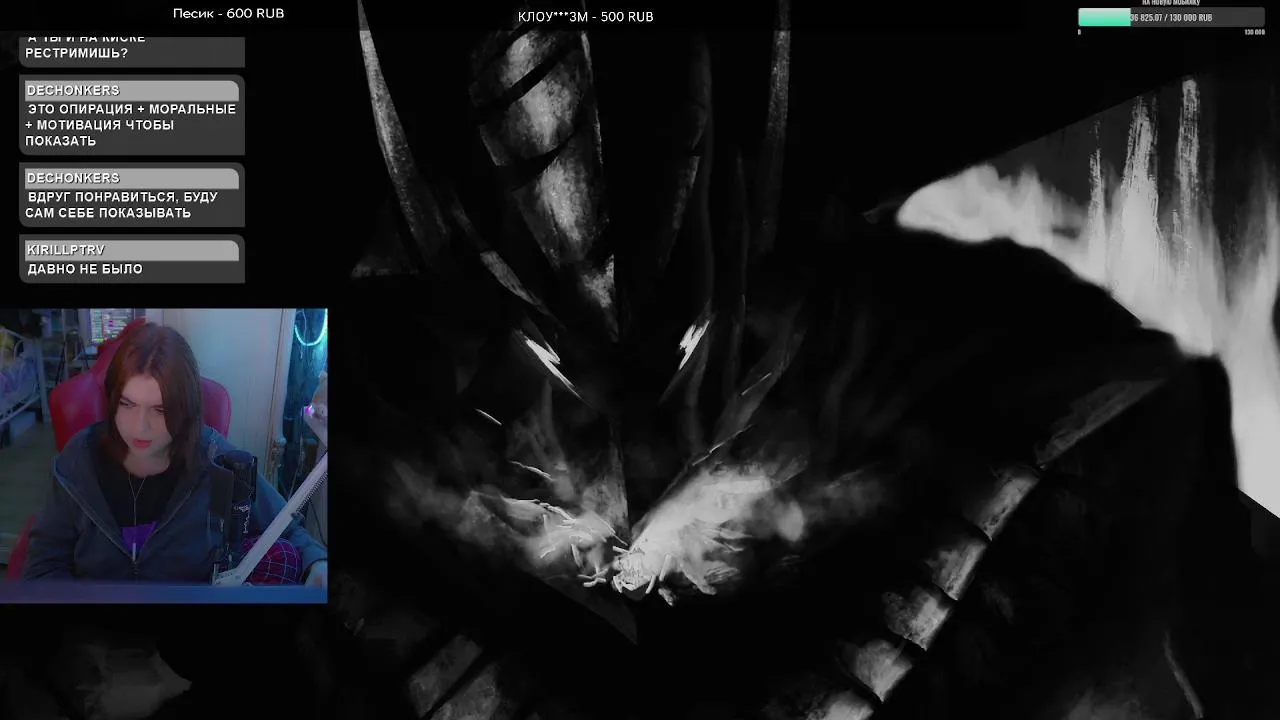Click the 'ВДРУГ ПОНРАВИТЬСЯ' chat message
The height and width of the screenshot is (720, 1280).
coord(122,205)
